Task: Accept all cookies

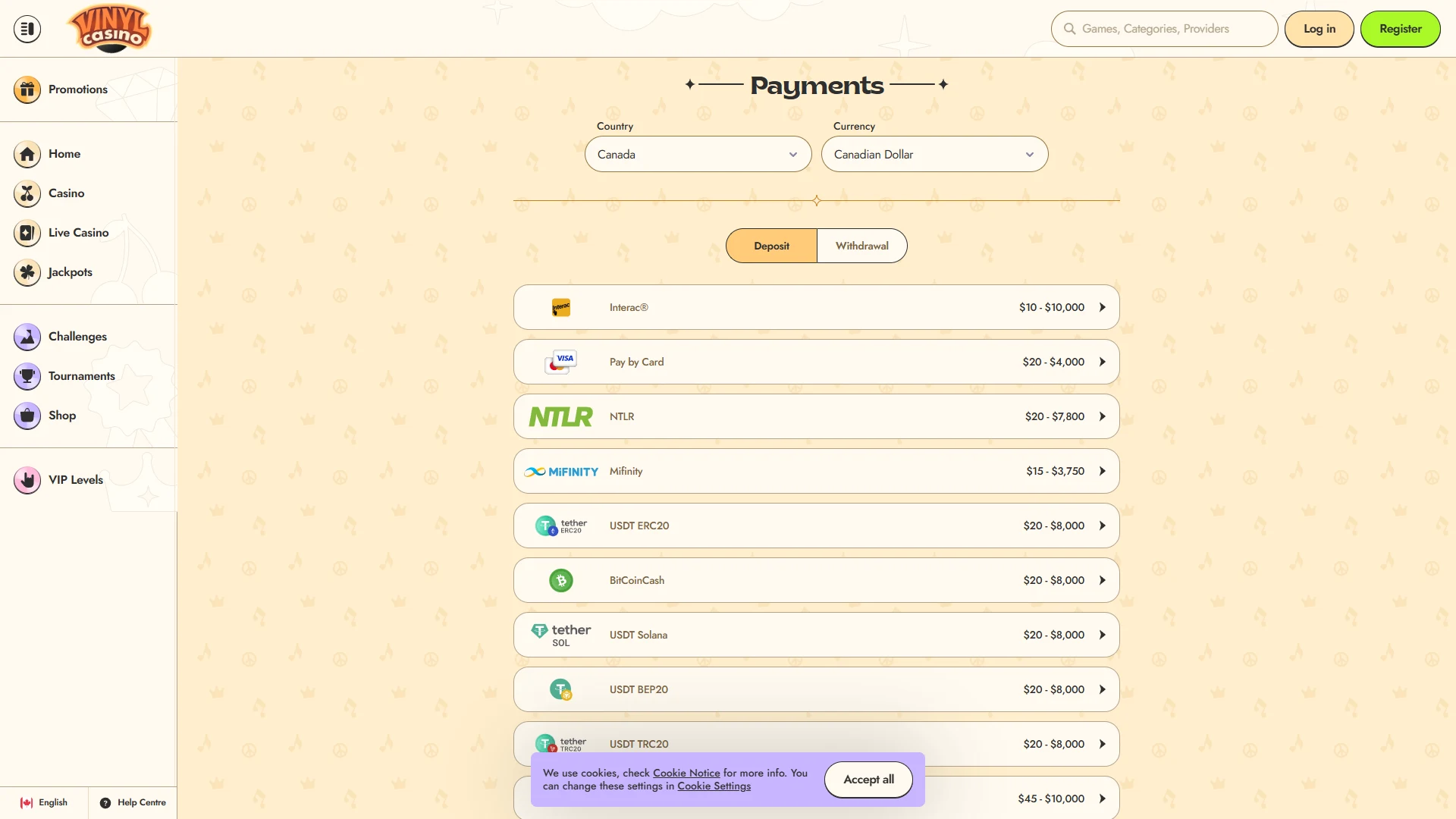Action: pyautogui.click(x=869, y=780)
